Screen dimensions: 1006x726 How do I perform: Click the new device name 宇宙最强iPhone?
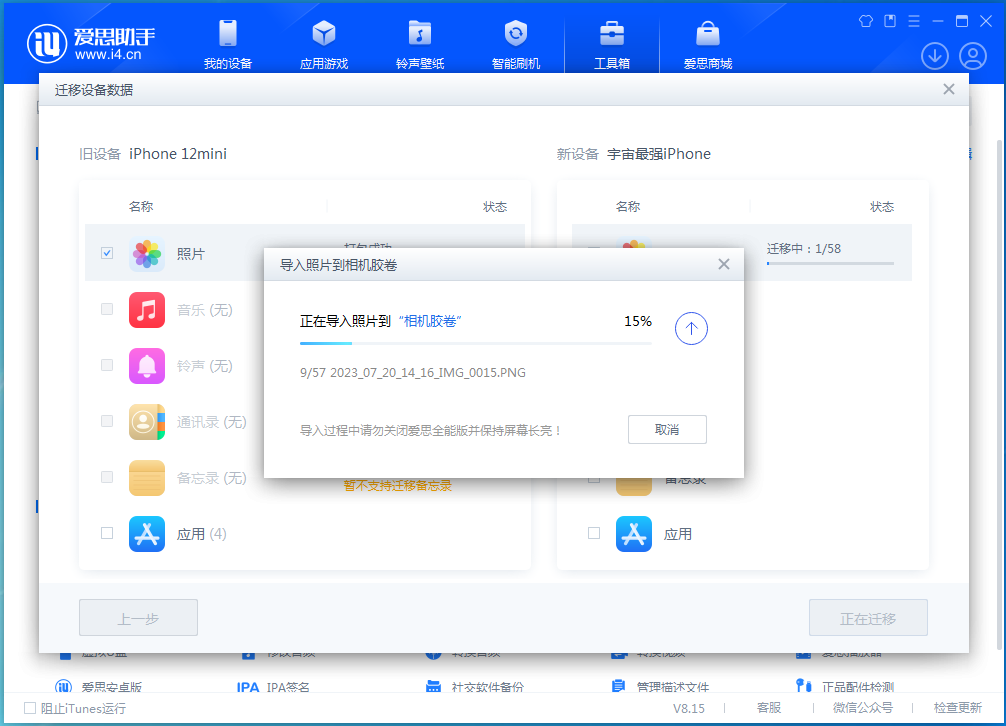click(x=659, y=154)
